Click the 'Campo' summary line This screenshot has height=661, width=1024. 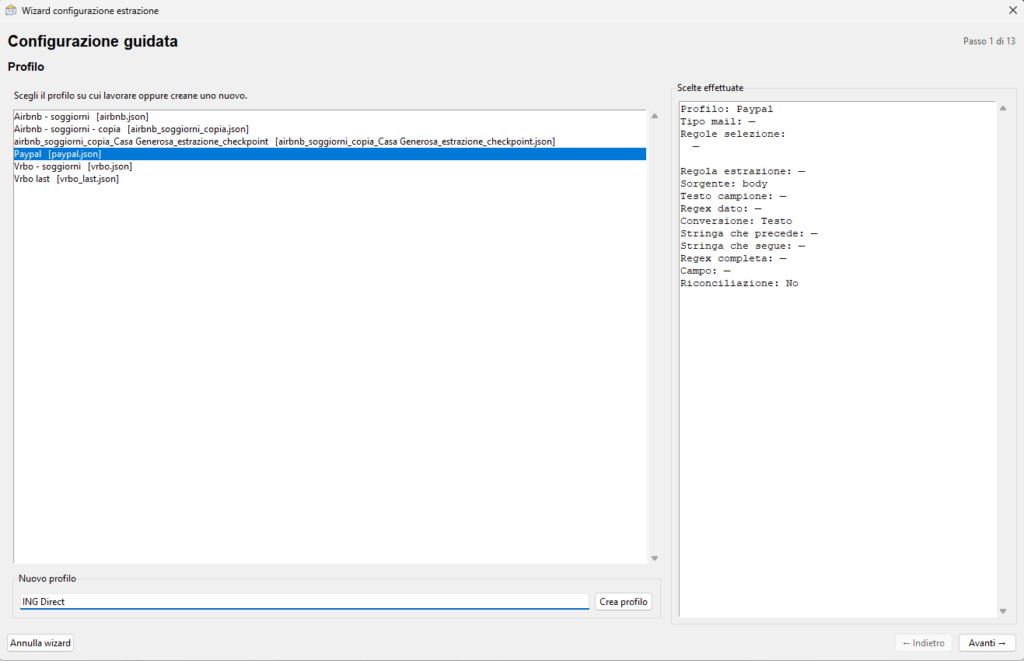pos(705,270)
